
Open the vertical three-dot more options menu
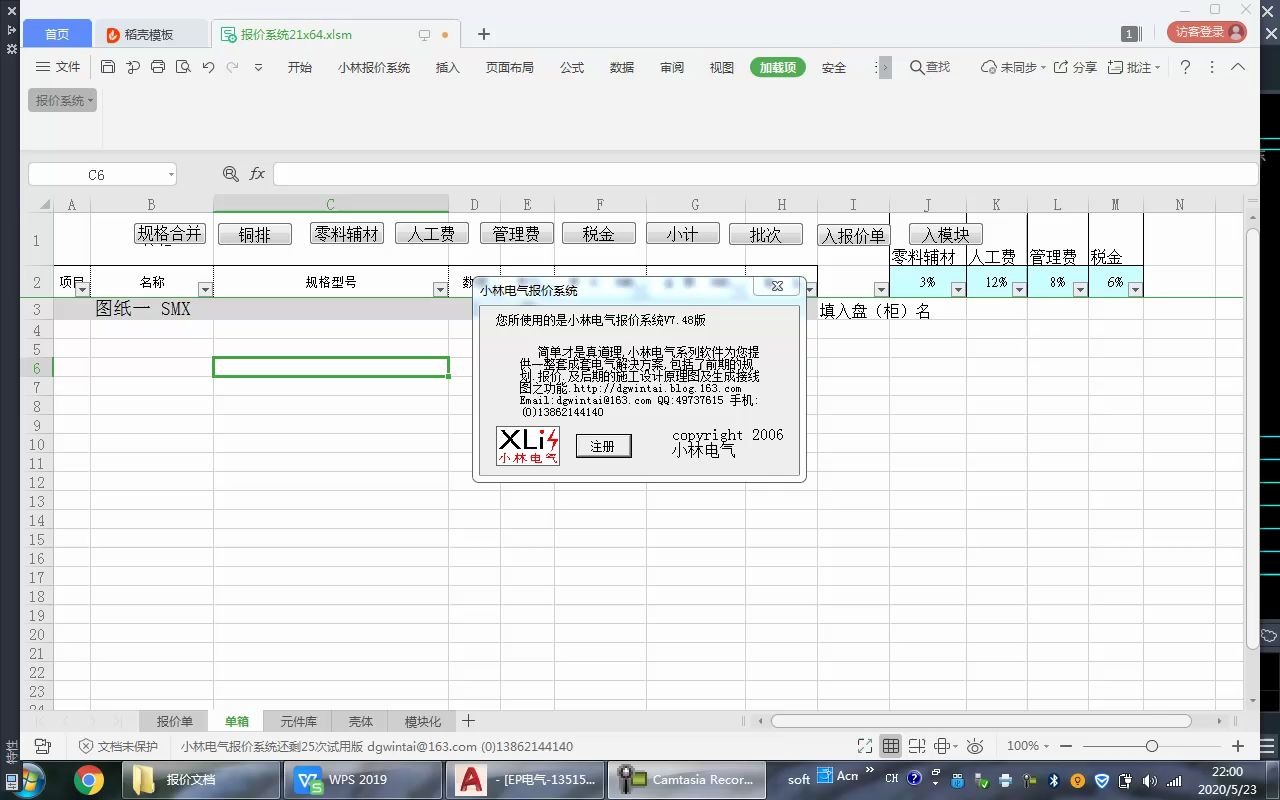click(x=1212, y=67)
